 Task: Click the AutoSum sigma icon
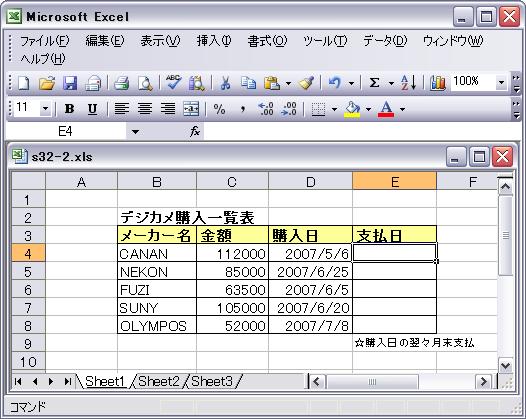[374, 83]
